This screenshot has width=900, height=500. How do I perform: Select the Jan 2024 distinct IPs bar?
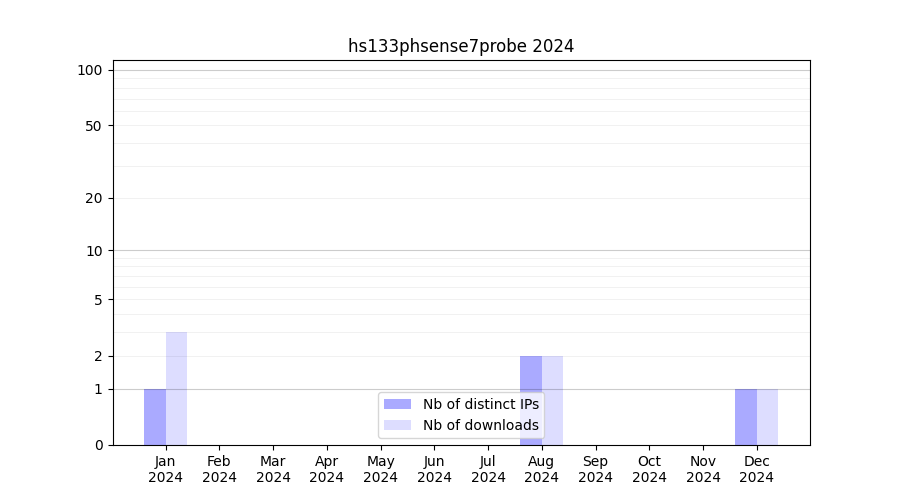click(x=155, y=417)
